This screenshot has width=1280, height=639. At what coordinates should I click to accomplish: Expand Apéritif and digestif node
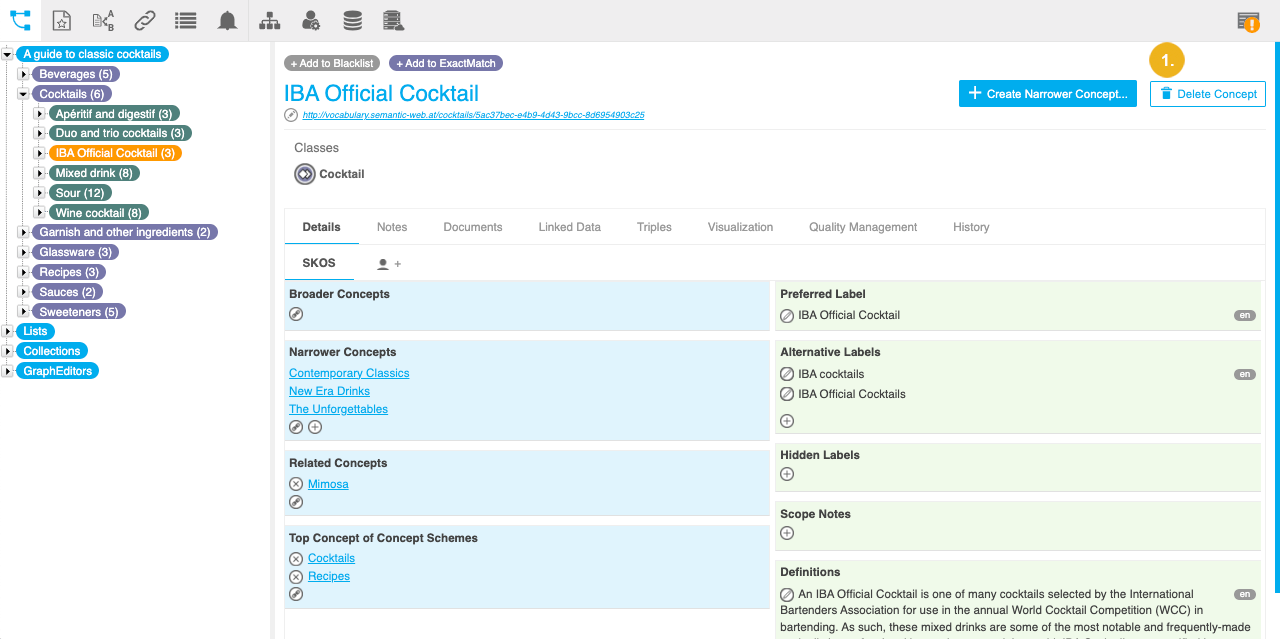40,114
